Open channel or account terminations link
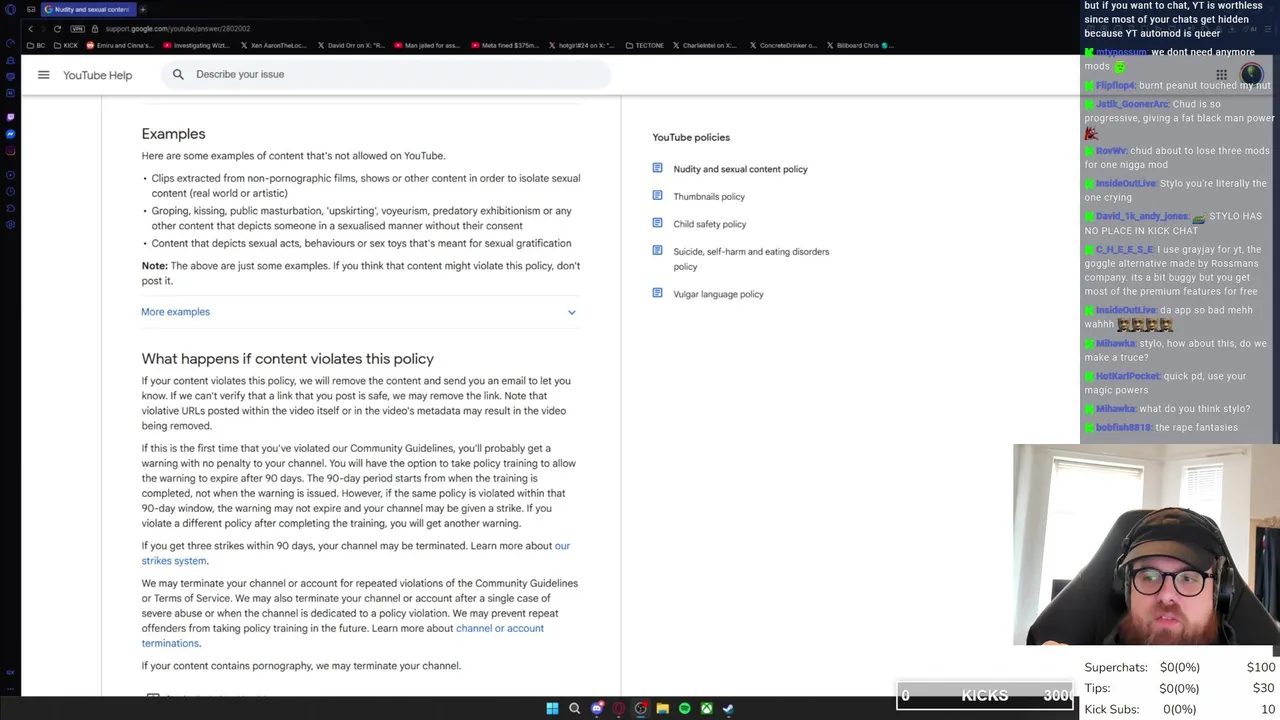The width and height of the screenshot is (1280, 720). [x=342, y=635]
